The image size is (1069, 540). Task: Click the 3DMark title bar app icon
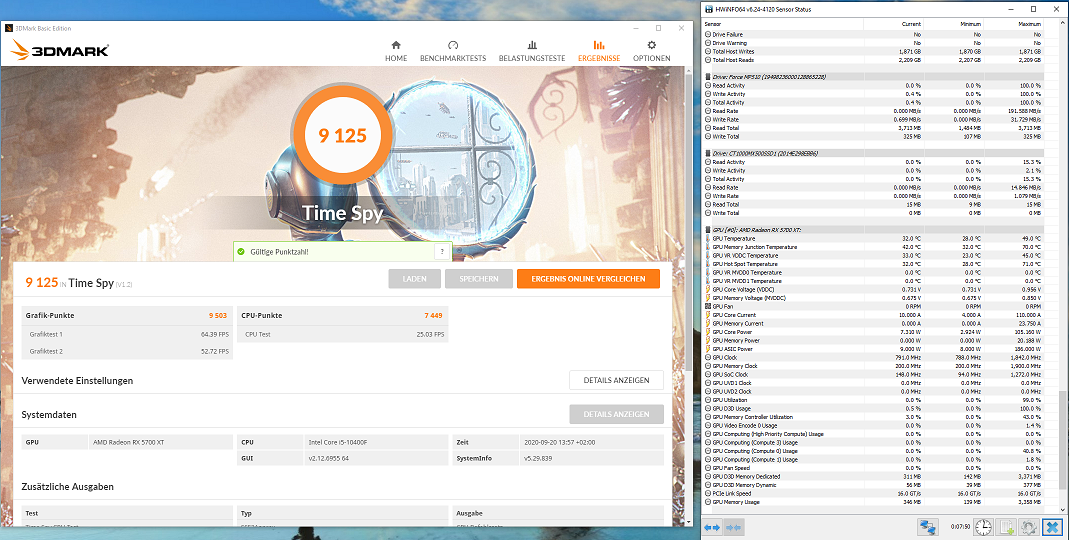pos(8,29)
